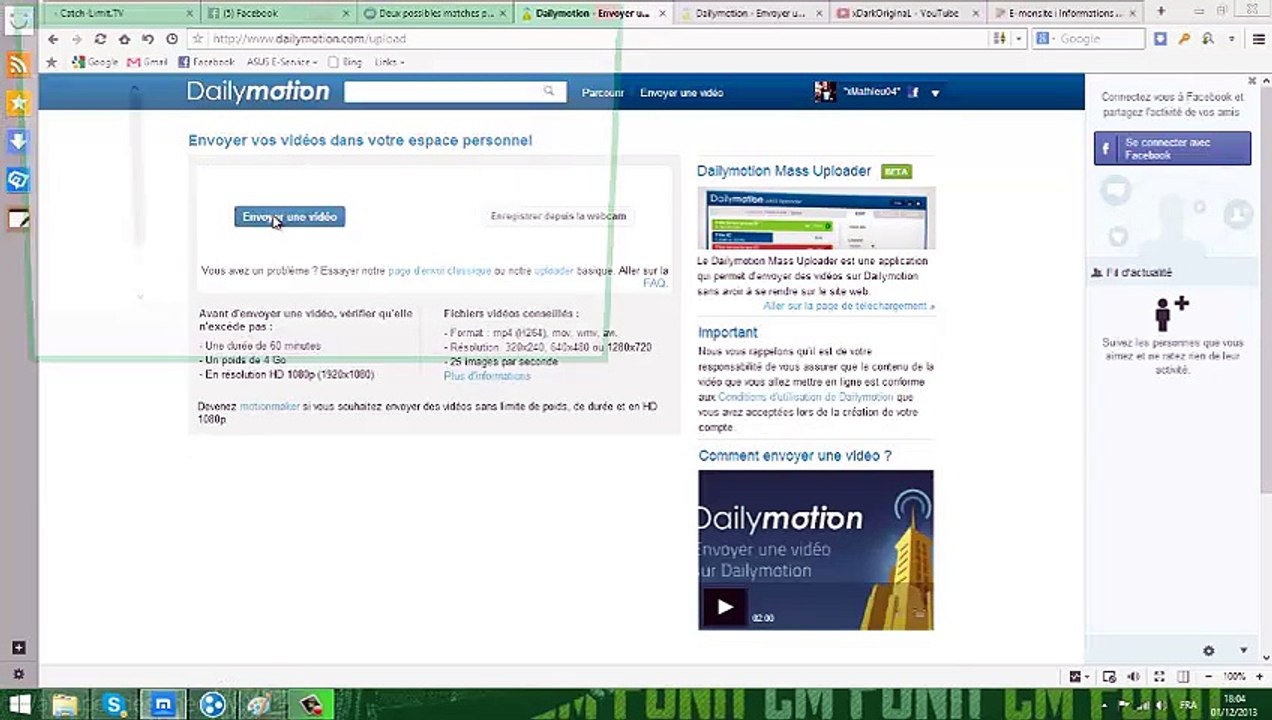Go back with the browser back arrow
1272x720 pixels.
pos(53,39)
